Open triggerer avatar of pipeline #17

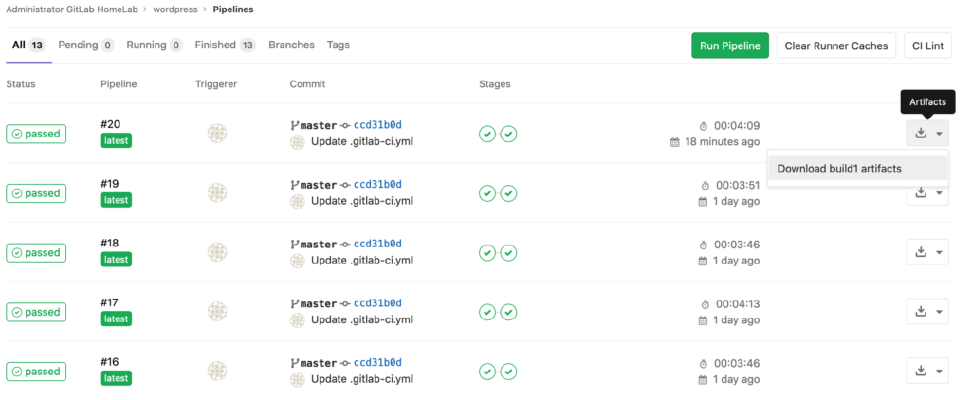[x=217, y=311]
